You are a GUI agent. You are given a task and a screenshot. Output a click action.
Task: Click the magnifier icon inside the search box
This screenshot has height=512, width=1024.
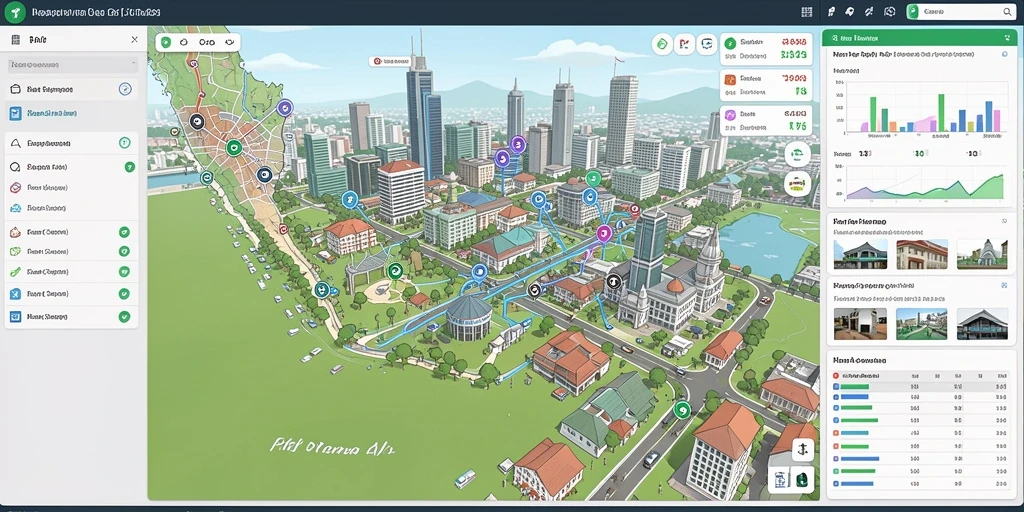(1007, 12)
